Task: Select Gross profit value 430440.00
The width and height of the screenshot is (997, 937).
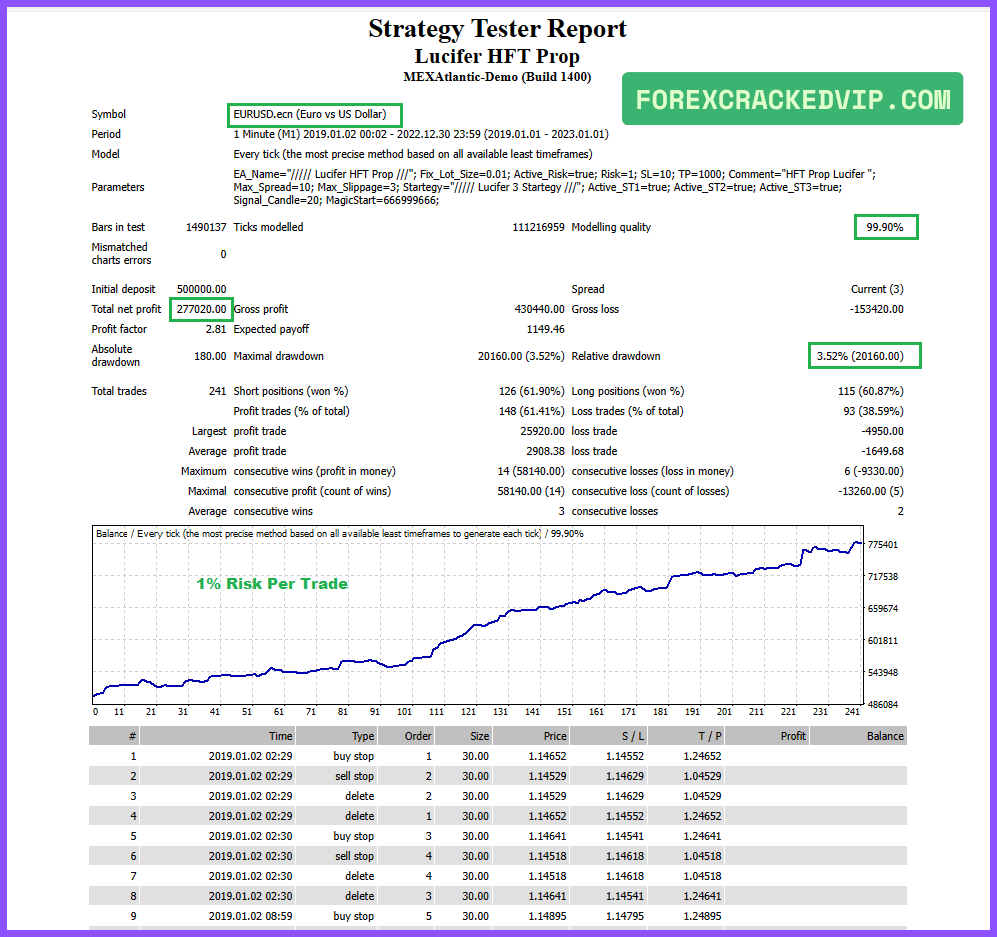Action: 539,309
